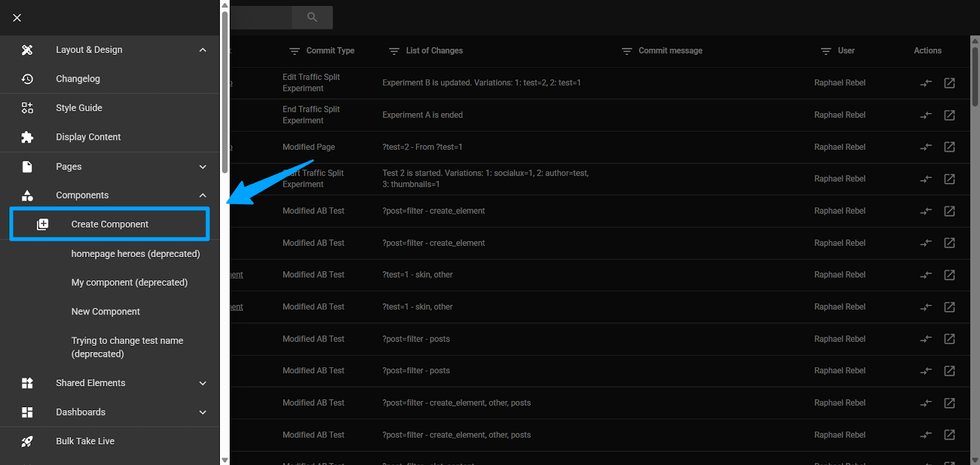
Task: Open the Style Guide menu item
Action: (79, 108)
